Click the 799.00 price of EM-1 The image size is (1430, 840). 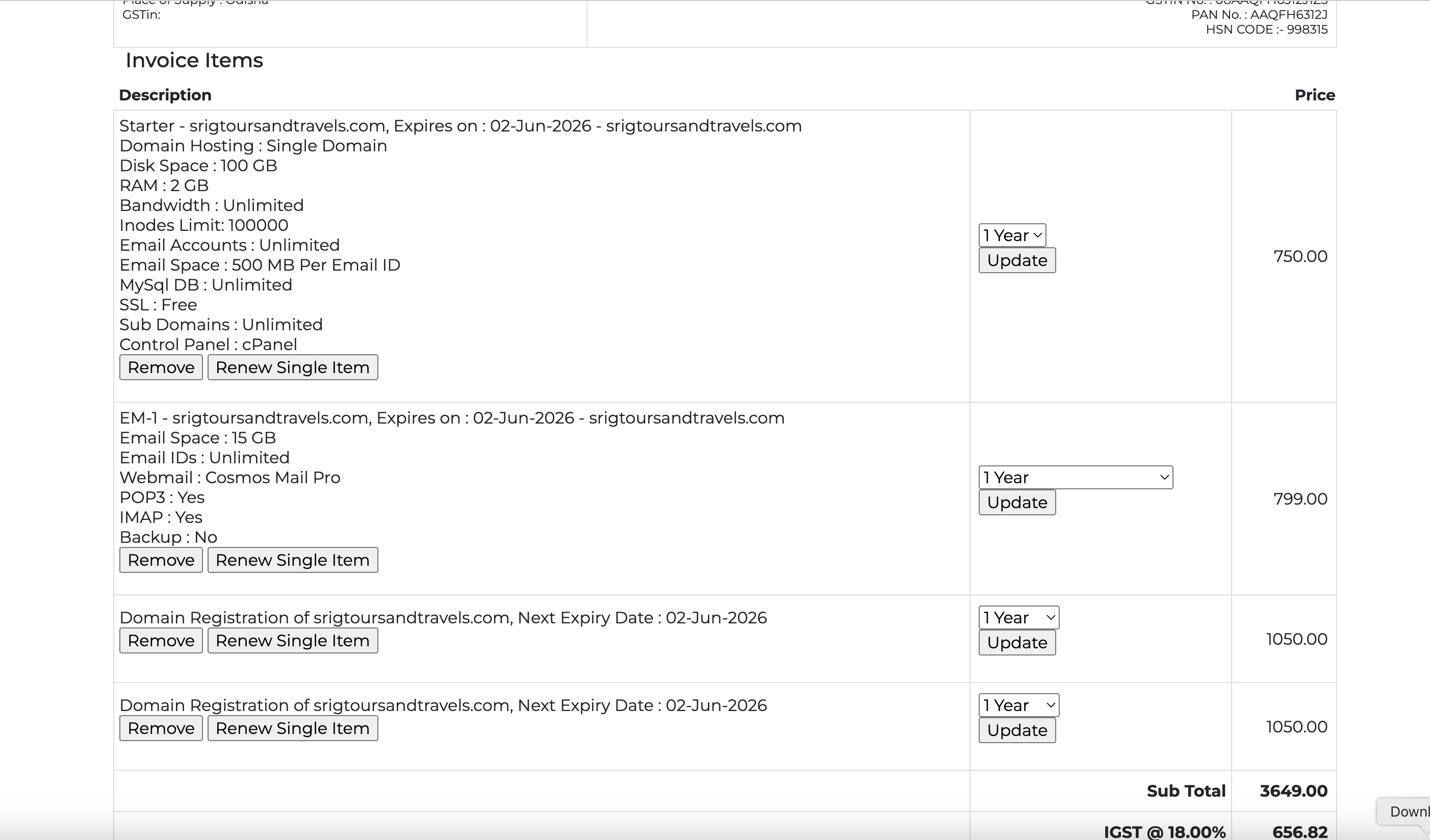[x=1299, y=499]
